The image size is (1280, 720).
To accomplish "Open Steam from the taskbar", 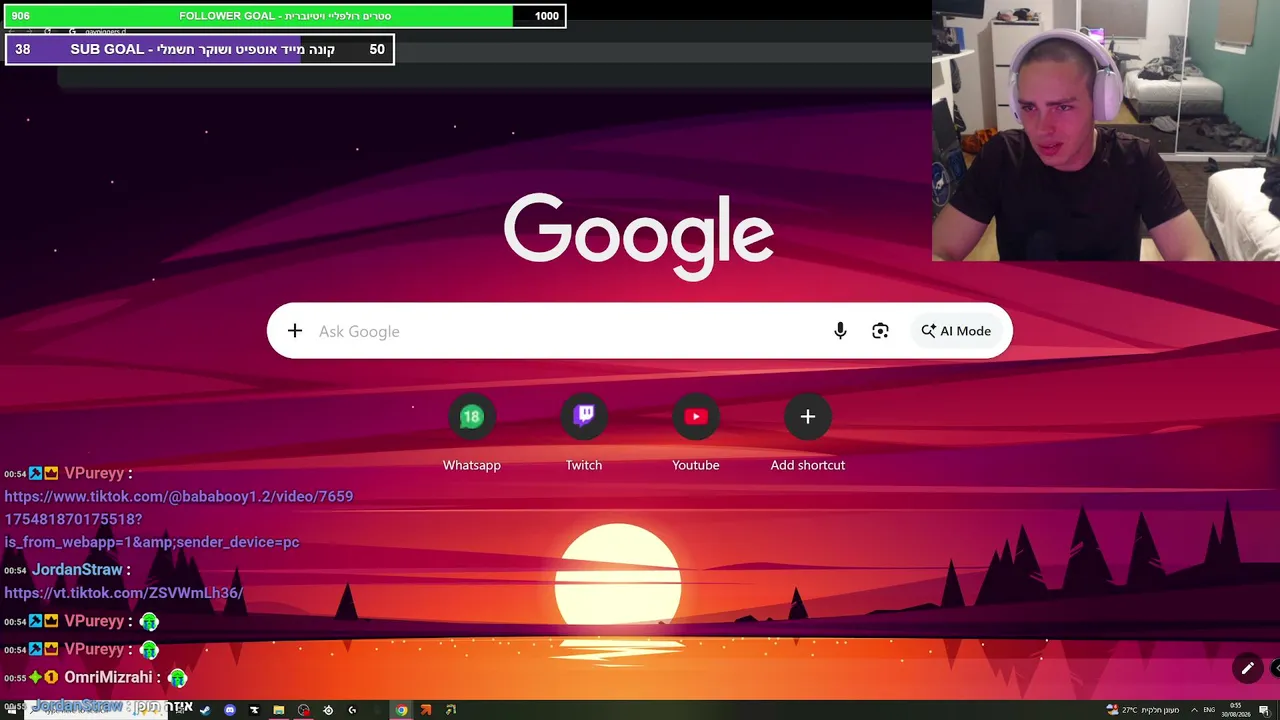I will point(206,710).
